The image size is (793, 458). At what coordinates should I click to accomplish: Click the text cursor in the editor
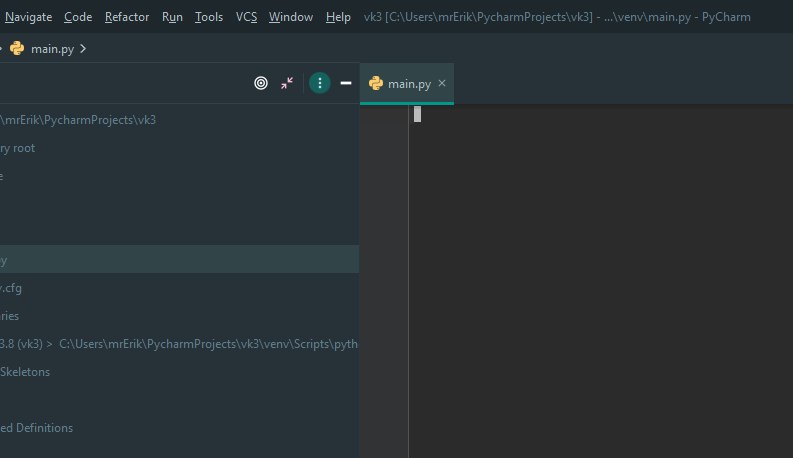pos(417,114)
